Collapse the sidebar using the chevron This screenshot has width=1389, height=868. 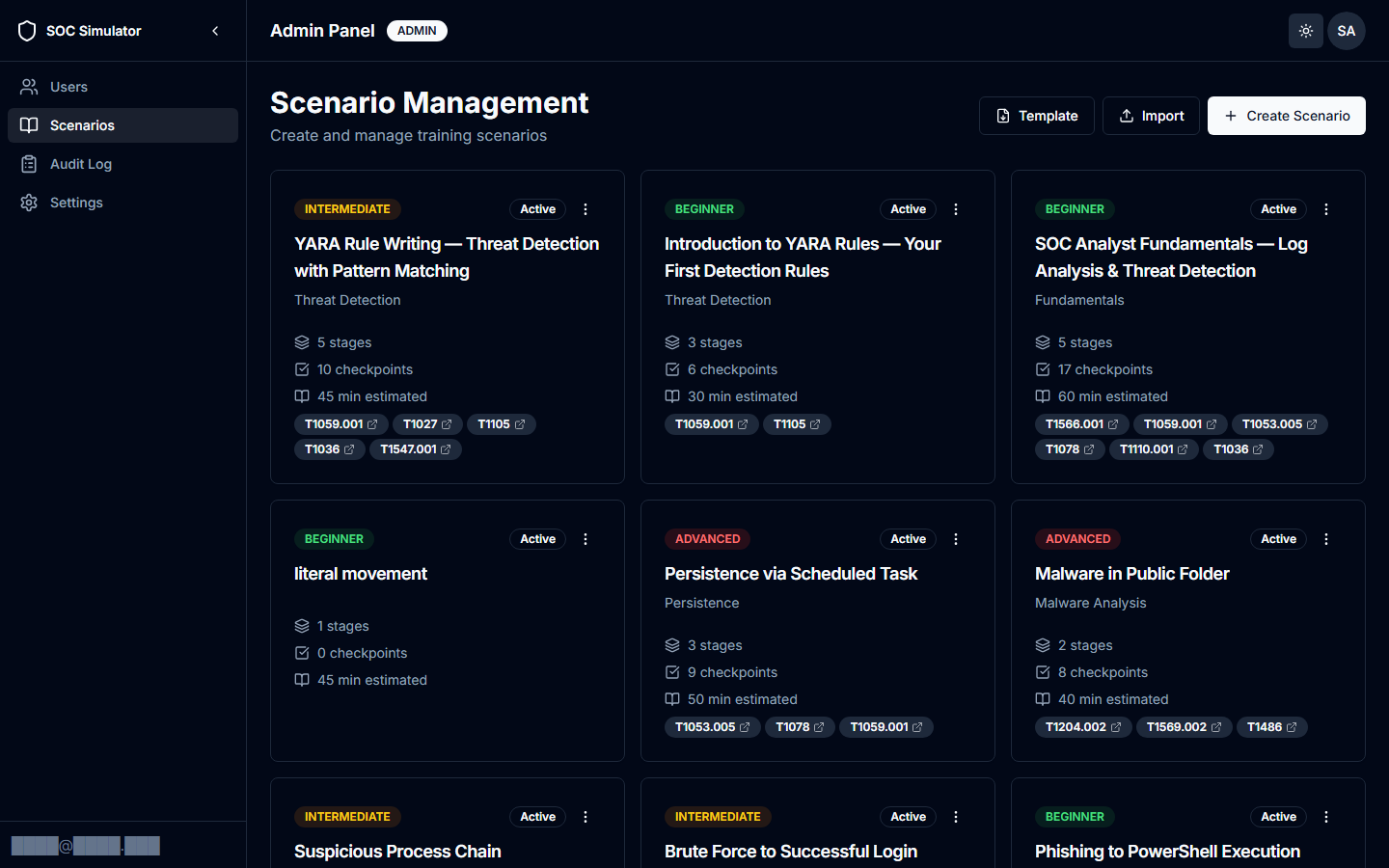215,30
